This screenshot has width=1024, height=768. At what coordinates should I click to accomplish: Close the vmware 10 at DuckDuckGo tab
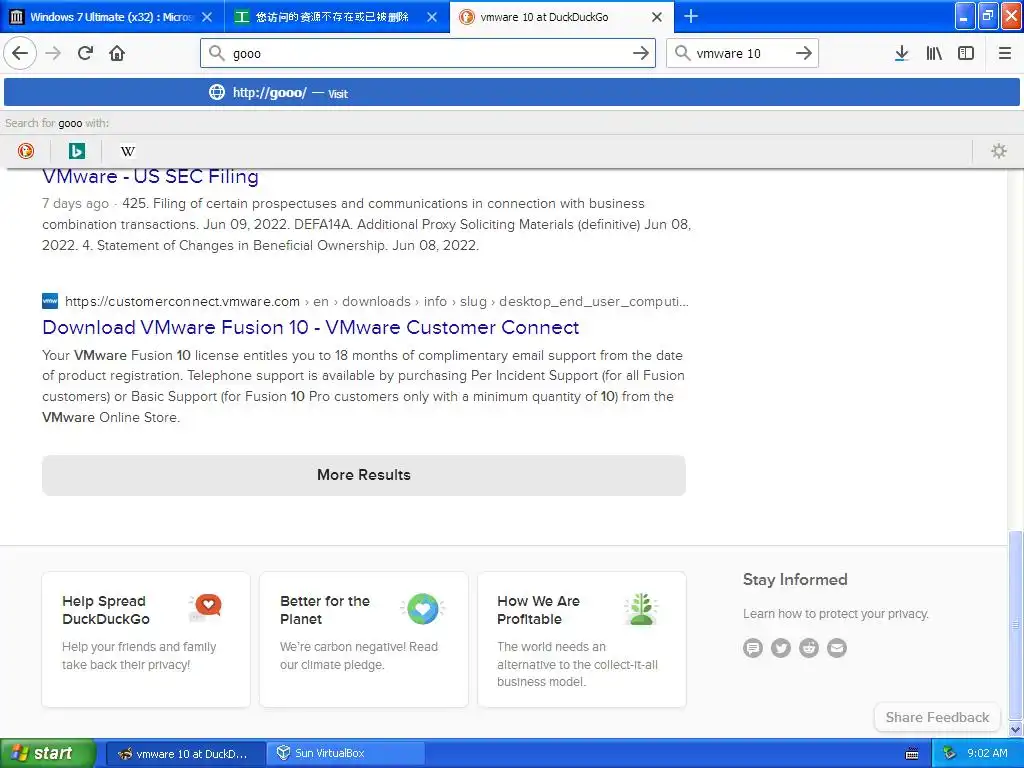657,17
